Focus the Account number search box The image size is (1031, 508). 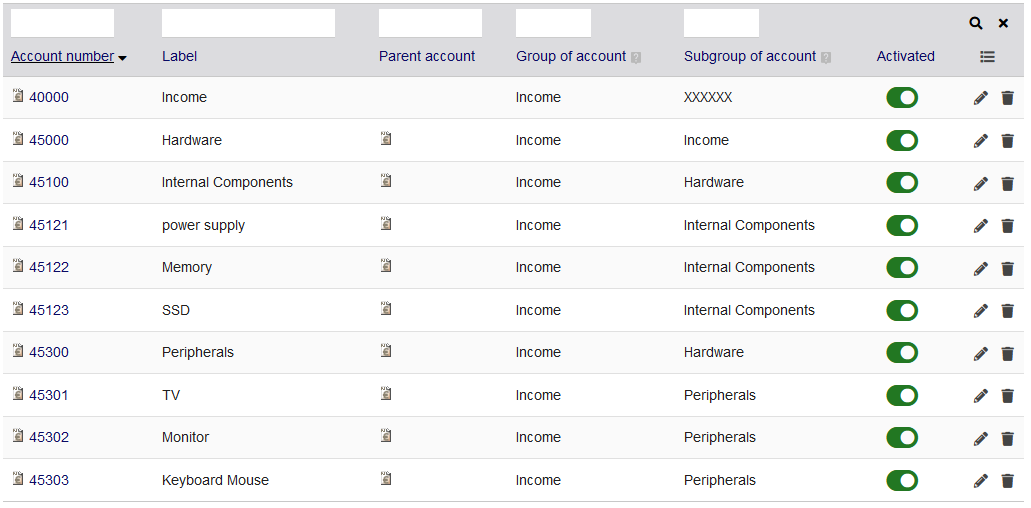tap(62, 23)
